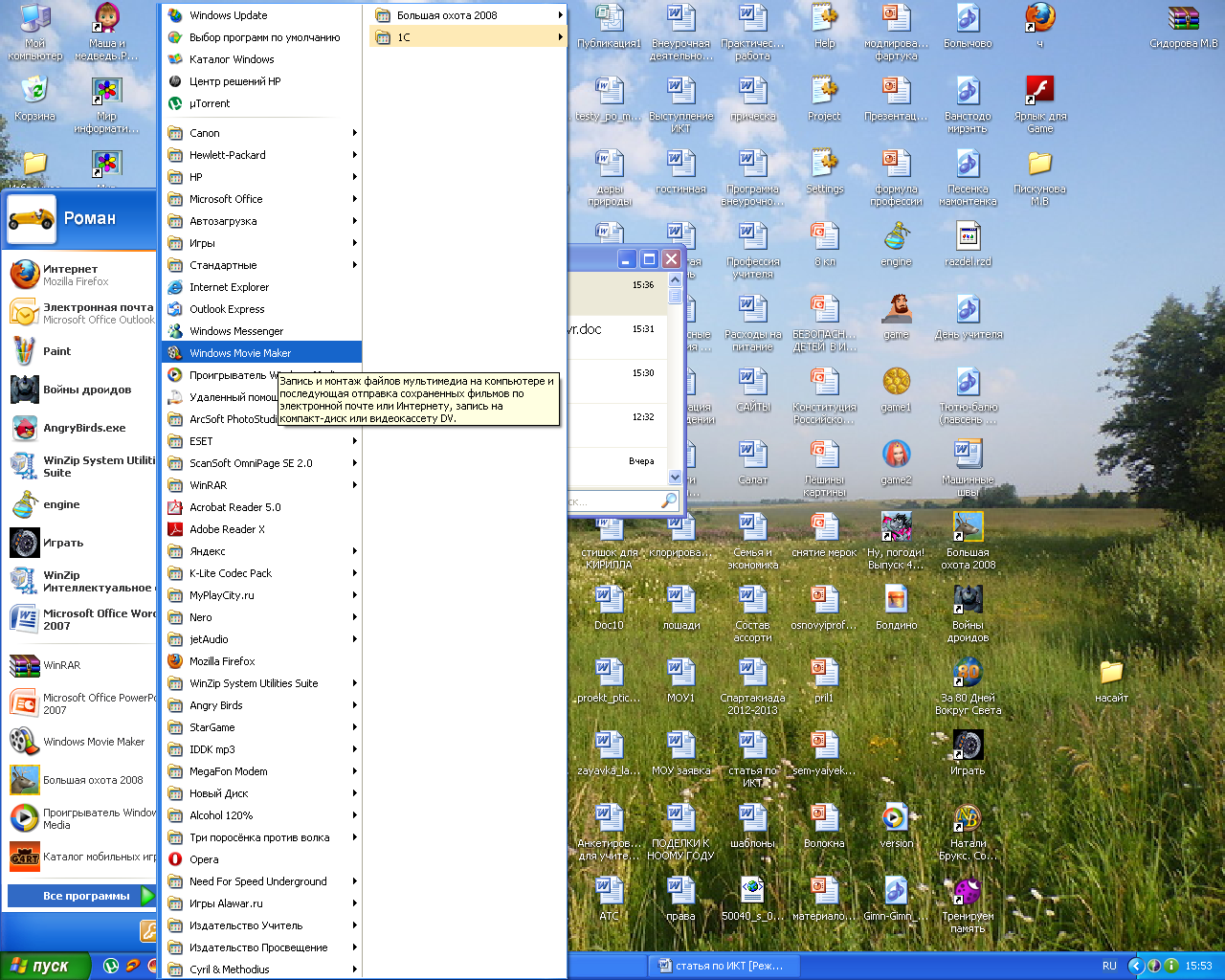Image resolution: width=1225 pixels, height=980 pixels.
Task: Open Каталог мобильных игр item
Action: [x=80, y=857]
